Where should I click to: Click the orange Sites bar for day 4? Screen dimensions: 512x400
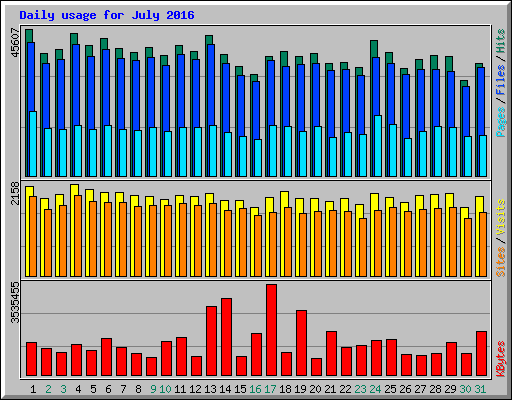(x=78, y=236)
